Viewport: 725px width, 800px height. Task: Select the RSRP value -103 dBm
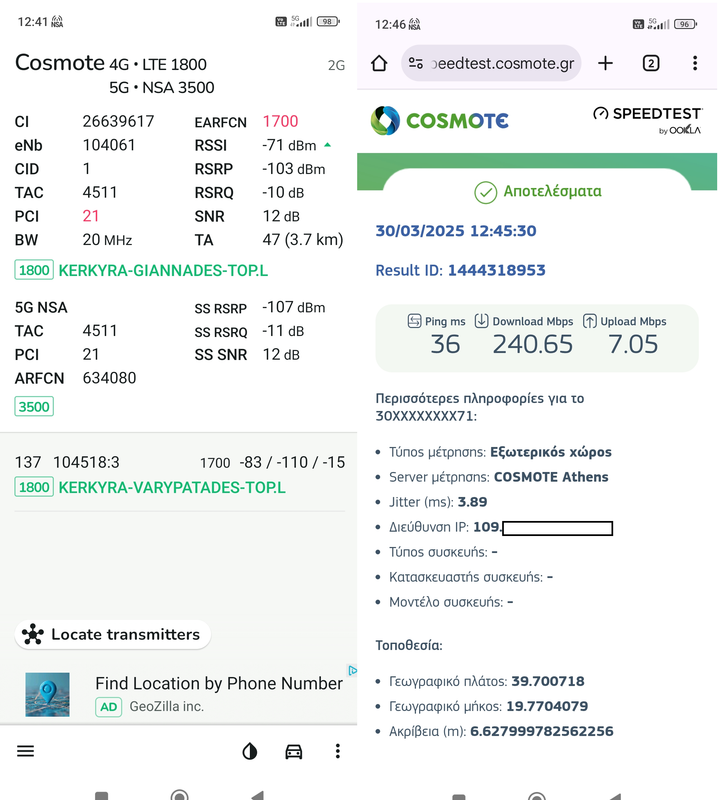point(293,169)
